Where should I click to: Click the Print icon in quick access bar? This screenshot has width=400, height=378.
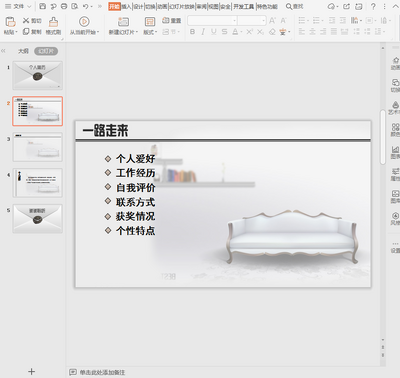pos(64,6)
